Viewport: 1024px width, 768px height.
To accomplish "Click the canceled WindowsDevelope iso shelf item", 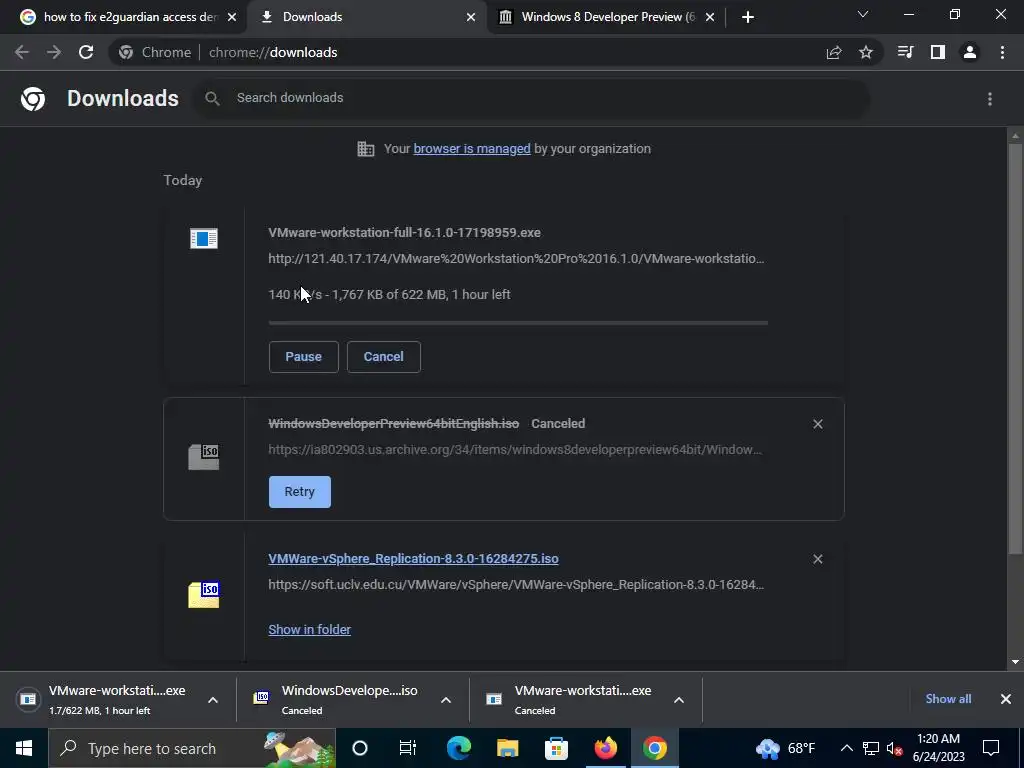I will (338, 699).
